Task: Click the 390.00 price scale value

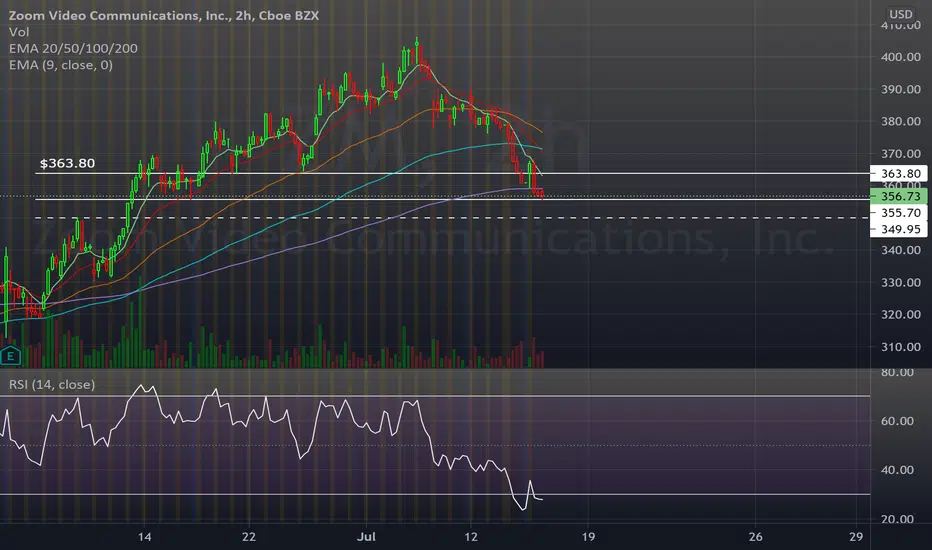Action: tap(901, 89)
